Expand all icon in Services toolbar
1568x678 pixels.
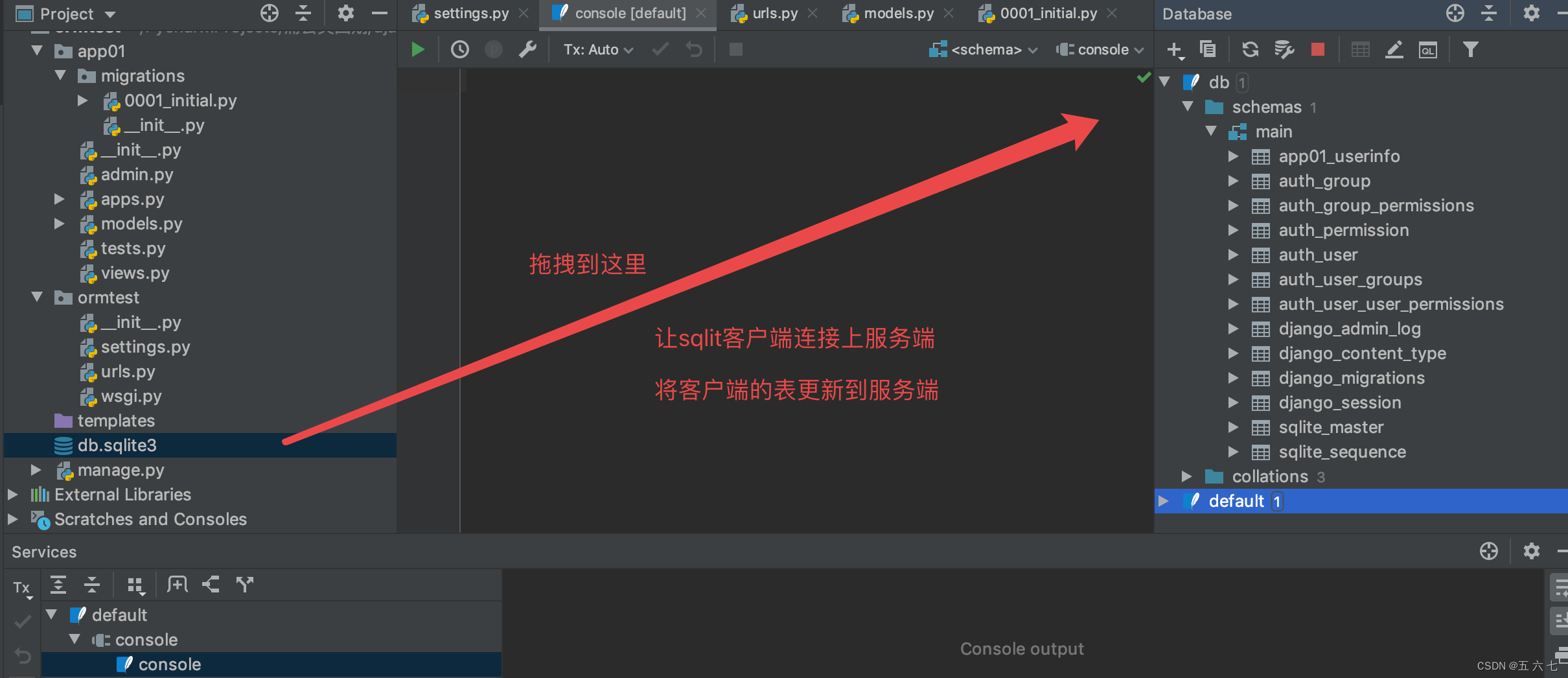58,584
